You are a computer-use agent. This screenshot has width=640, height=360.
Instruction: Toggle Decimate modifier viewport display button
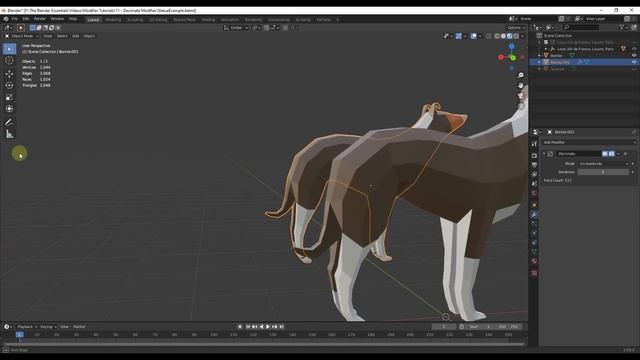pyautogui.click(x=605, y=154)
